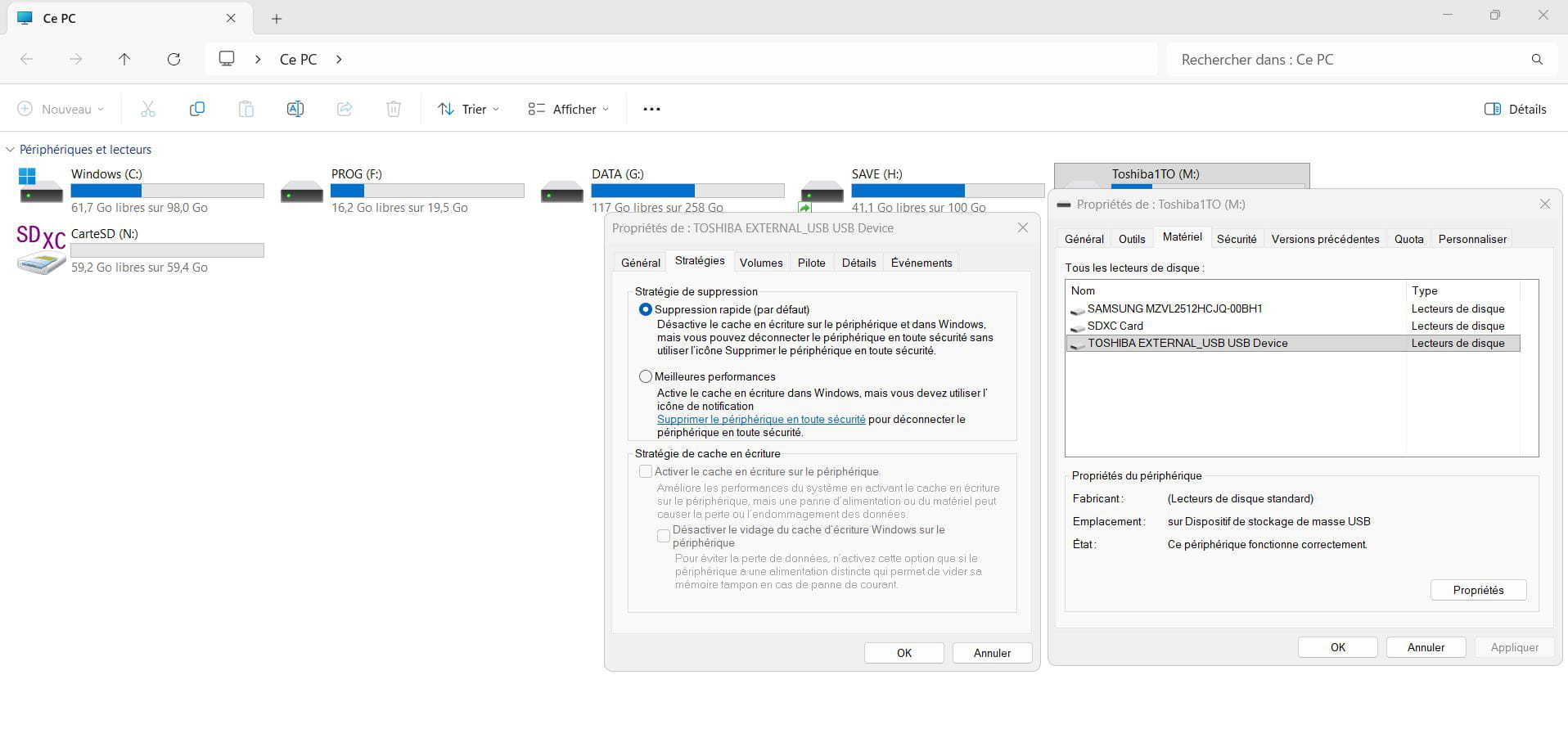Click the Type column header
Screen dimensions: 1568x729
[1462, 290]
